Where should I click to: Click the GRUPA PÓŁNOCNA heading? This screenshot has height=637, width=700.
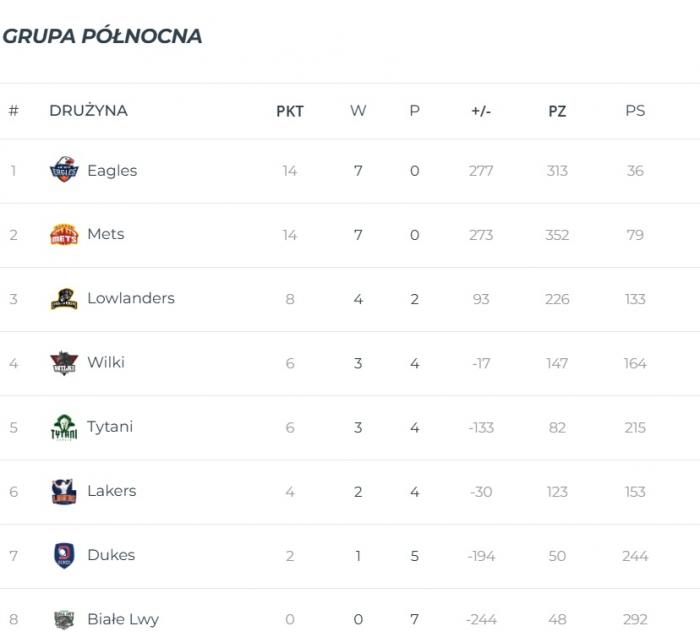[102, 36]
